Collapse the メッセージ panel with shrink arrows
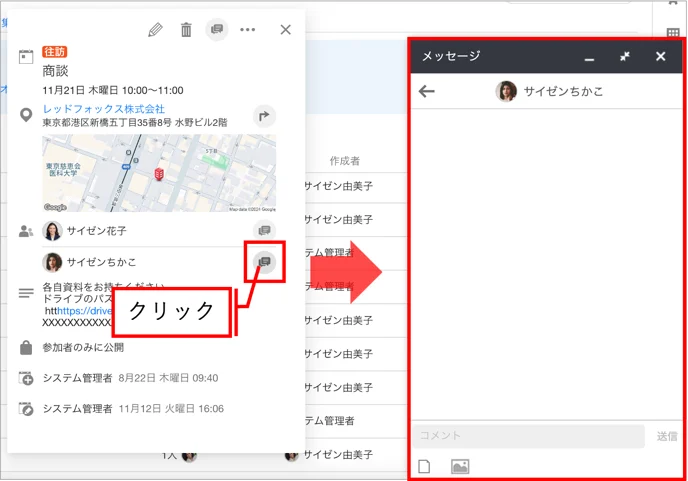The image size is (688, 481). (x=625, y=56)
